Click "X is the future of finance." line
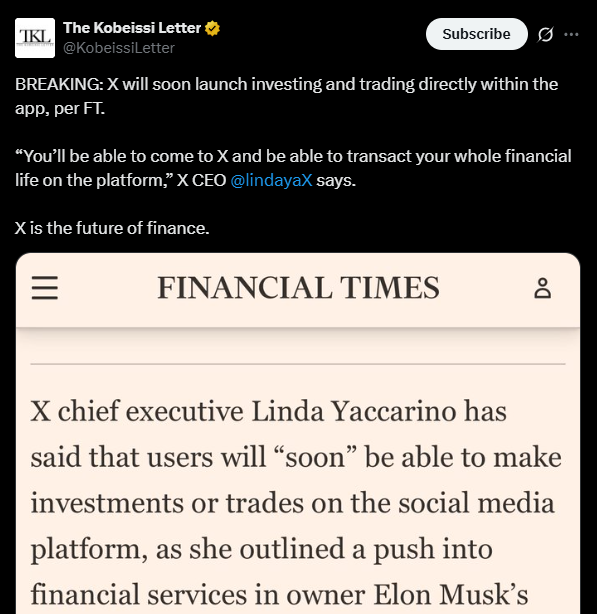This screenshot has width=597, height=614. point(112,228)
